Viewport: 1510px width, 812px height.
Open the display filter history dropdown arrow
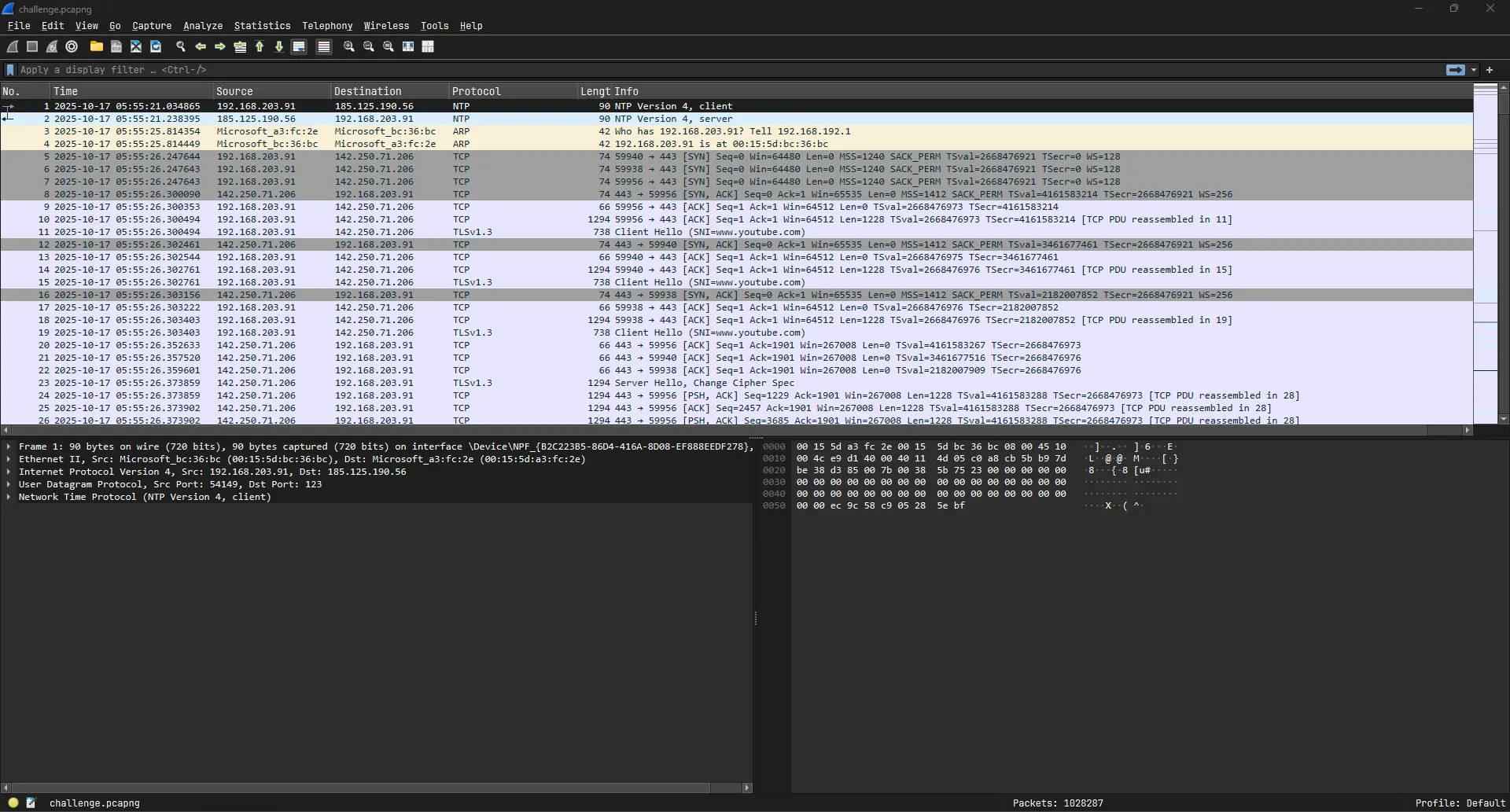1474,70
